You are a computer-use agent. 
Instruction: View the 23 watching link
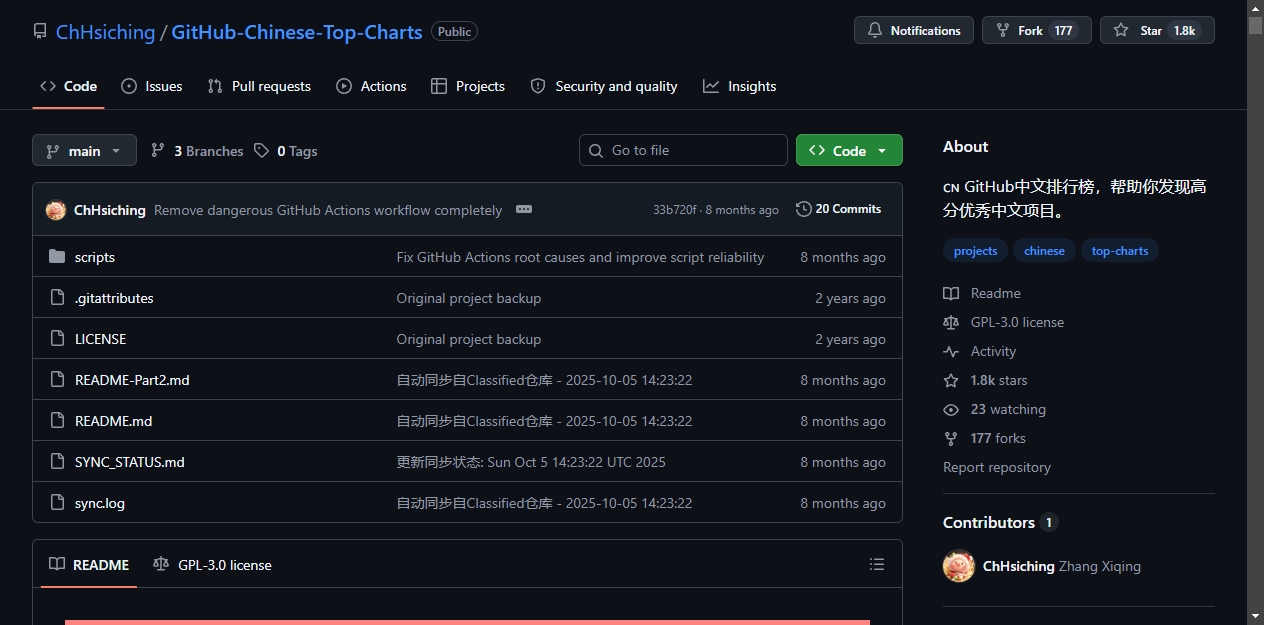[995, 409]
